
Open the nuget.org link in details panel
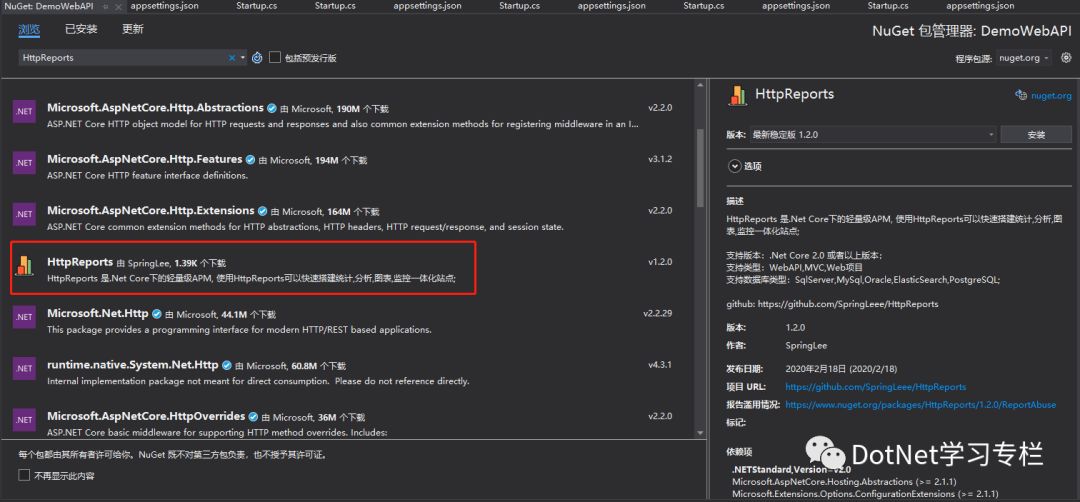click(1051, 96)
